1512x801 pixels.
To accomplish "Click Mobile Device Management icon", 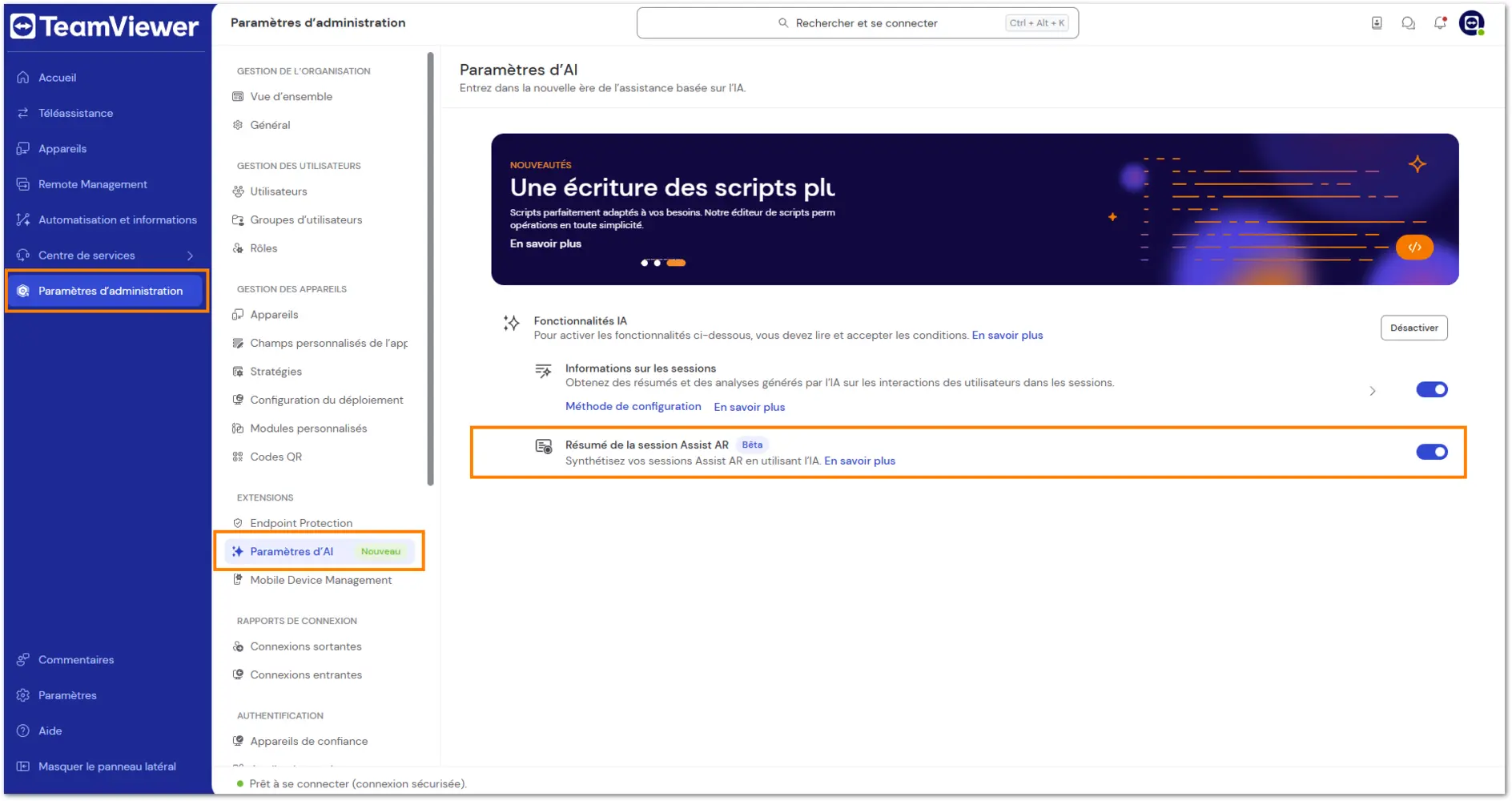I will [238, 581].
